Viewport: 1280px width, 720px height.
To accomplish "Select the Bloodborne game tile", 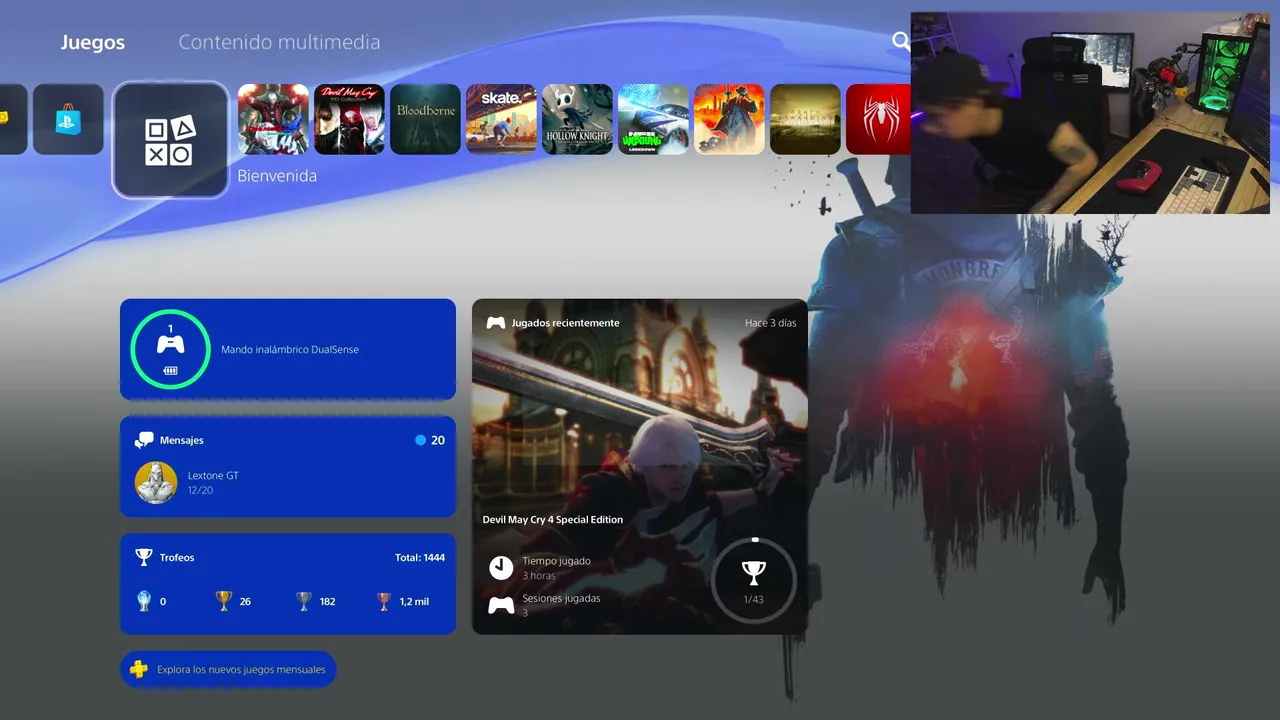I will pos(425,119).
